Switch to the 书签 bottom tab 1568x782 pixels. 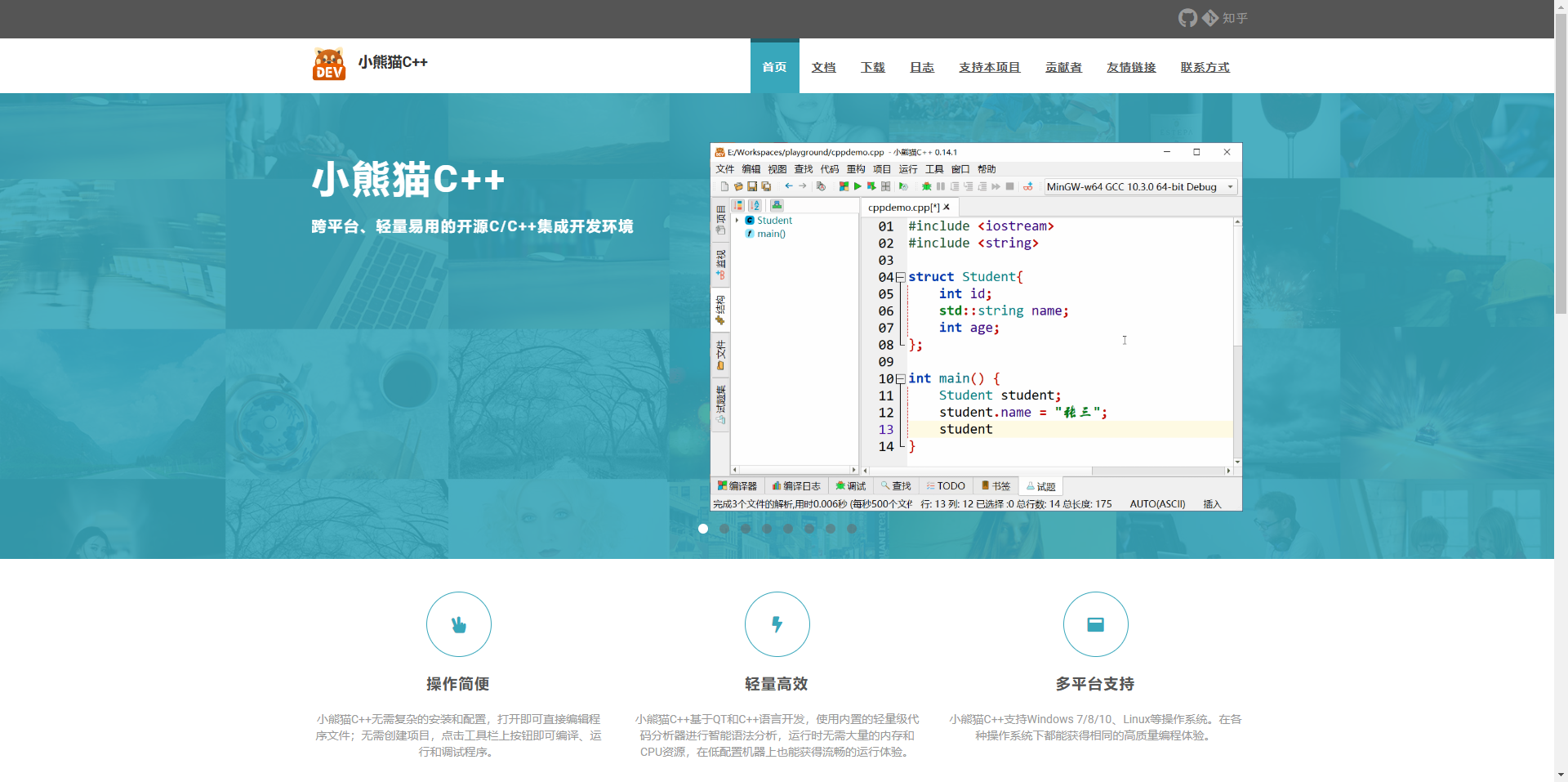click(996, 486)
